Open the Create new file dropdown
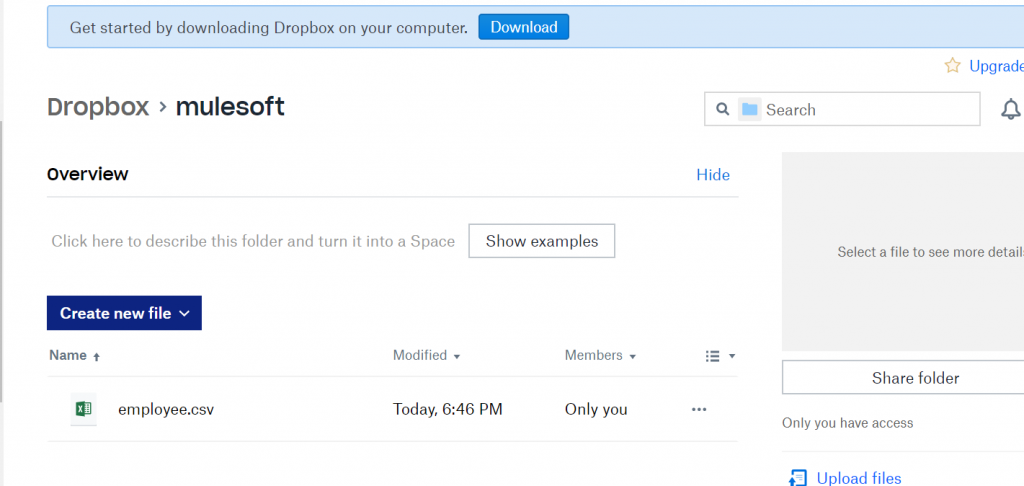The width and height of the screenshot is (1024, 486). tap(124, 313)
